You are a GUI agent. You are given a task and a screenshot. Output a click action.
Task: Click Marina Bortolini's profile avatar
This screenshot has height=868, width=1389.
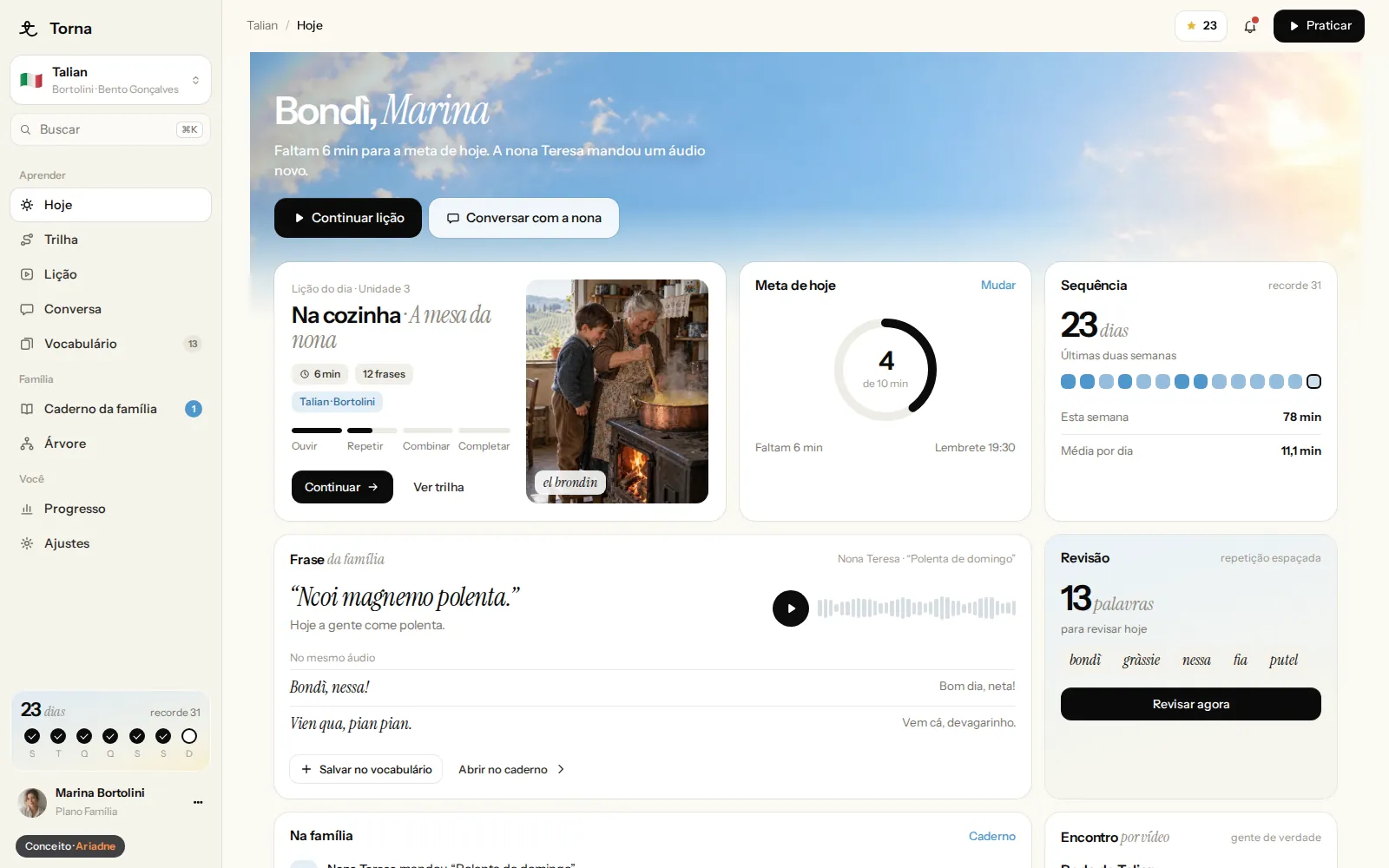click(x=33, y=802)
